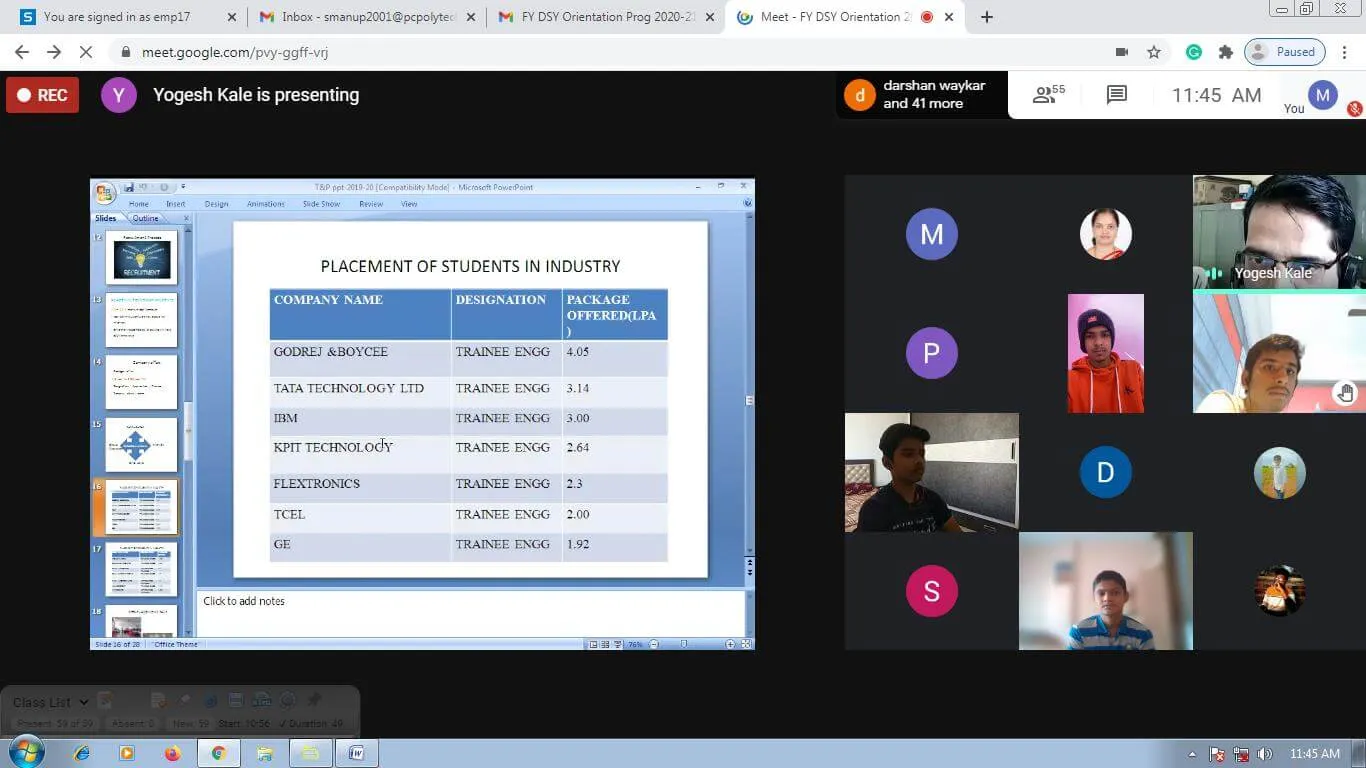Open the participants list showing 55

pos(1049,94)
